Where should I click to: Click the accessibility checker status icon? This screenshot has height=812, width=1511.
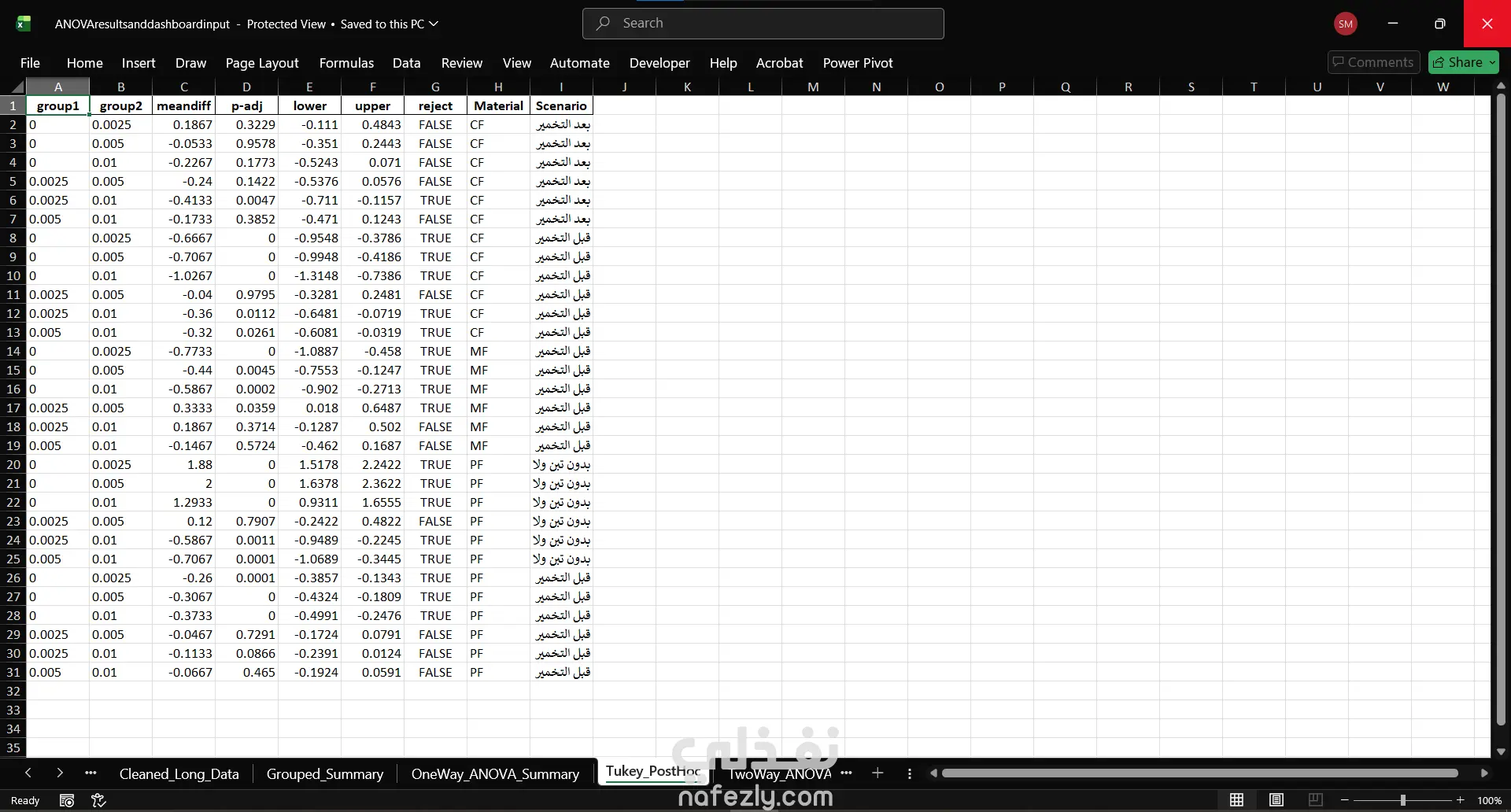(x=98, y=800)
